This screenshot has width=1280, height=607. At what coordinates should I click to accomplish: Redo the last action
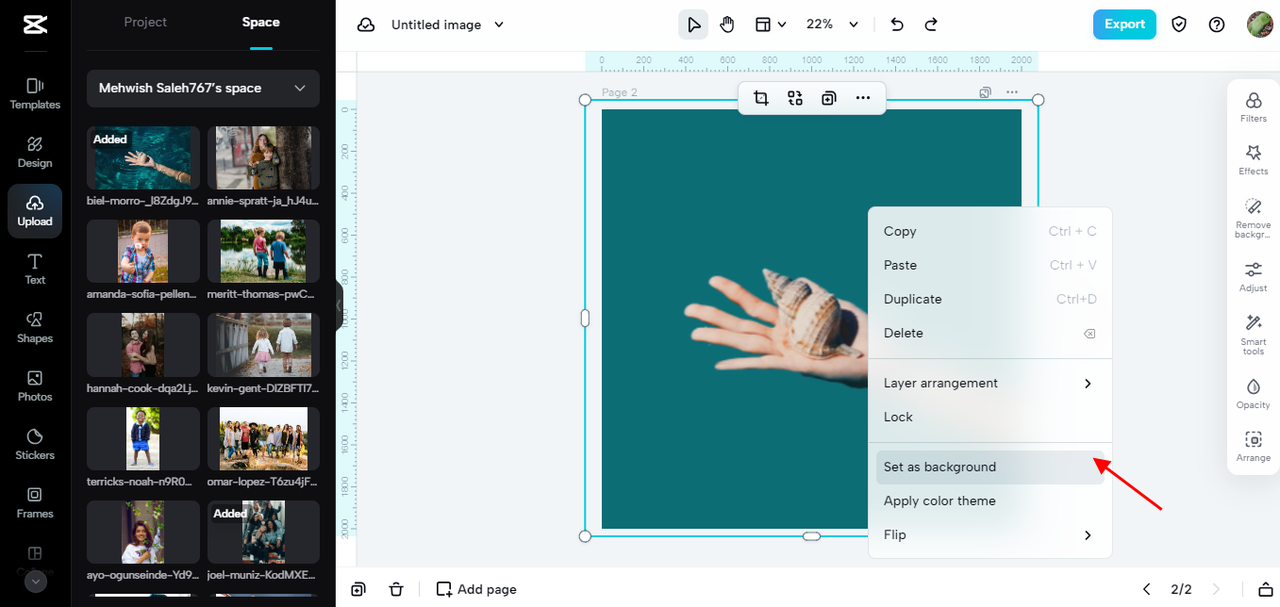tap(931, 25)
